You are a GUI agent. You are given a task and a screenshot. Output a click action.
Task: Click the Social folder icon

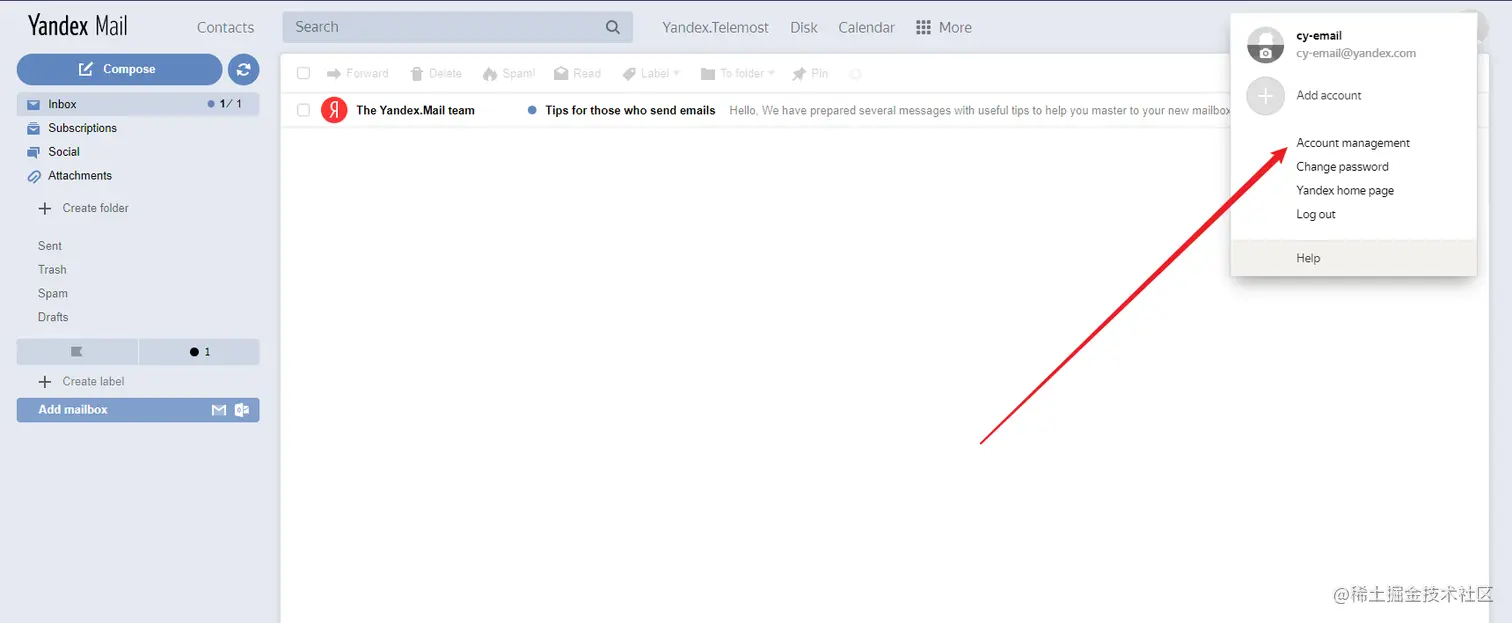coord(33,152)
